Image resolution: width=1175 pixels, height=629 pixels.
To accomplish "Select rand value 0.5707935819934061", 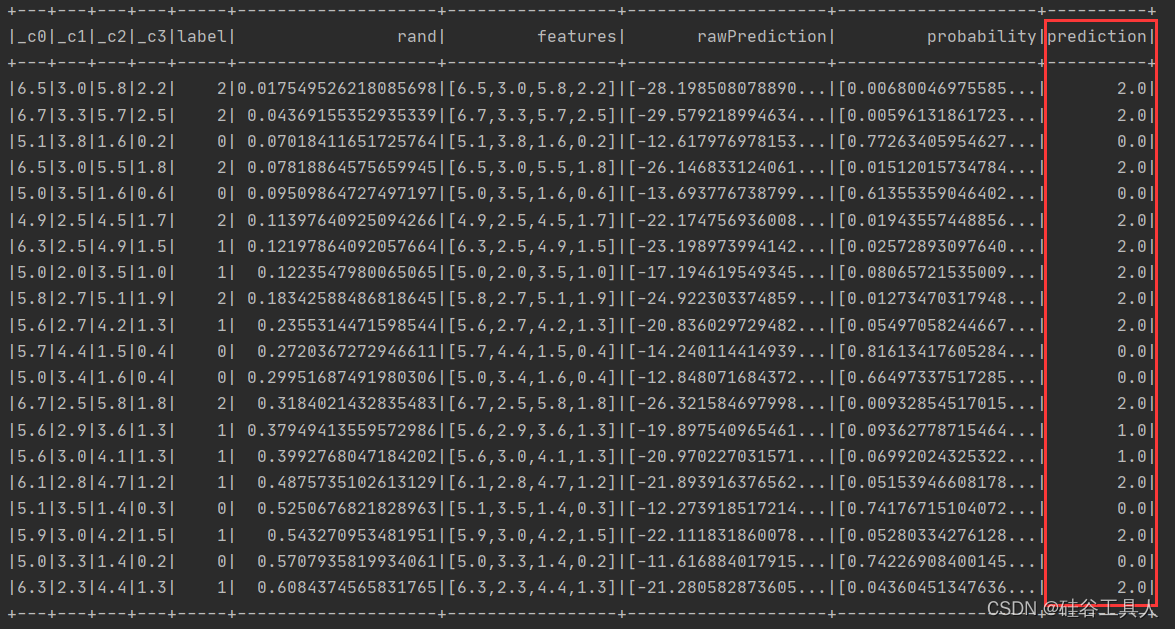I will click(347, 562).
